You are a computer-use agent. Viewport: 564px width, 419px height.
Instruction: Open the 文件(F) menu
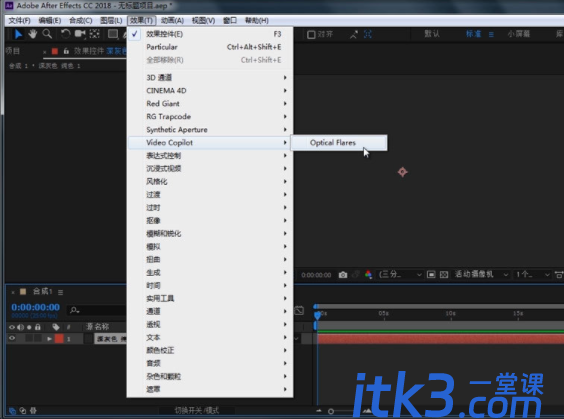(x=19, y=21)
